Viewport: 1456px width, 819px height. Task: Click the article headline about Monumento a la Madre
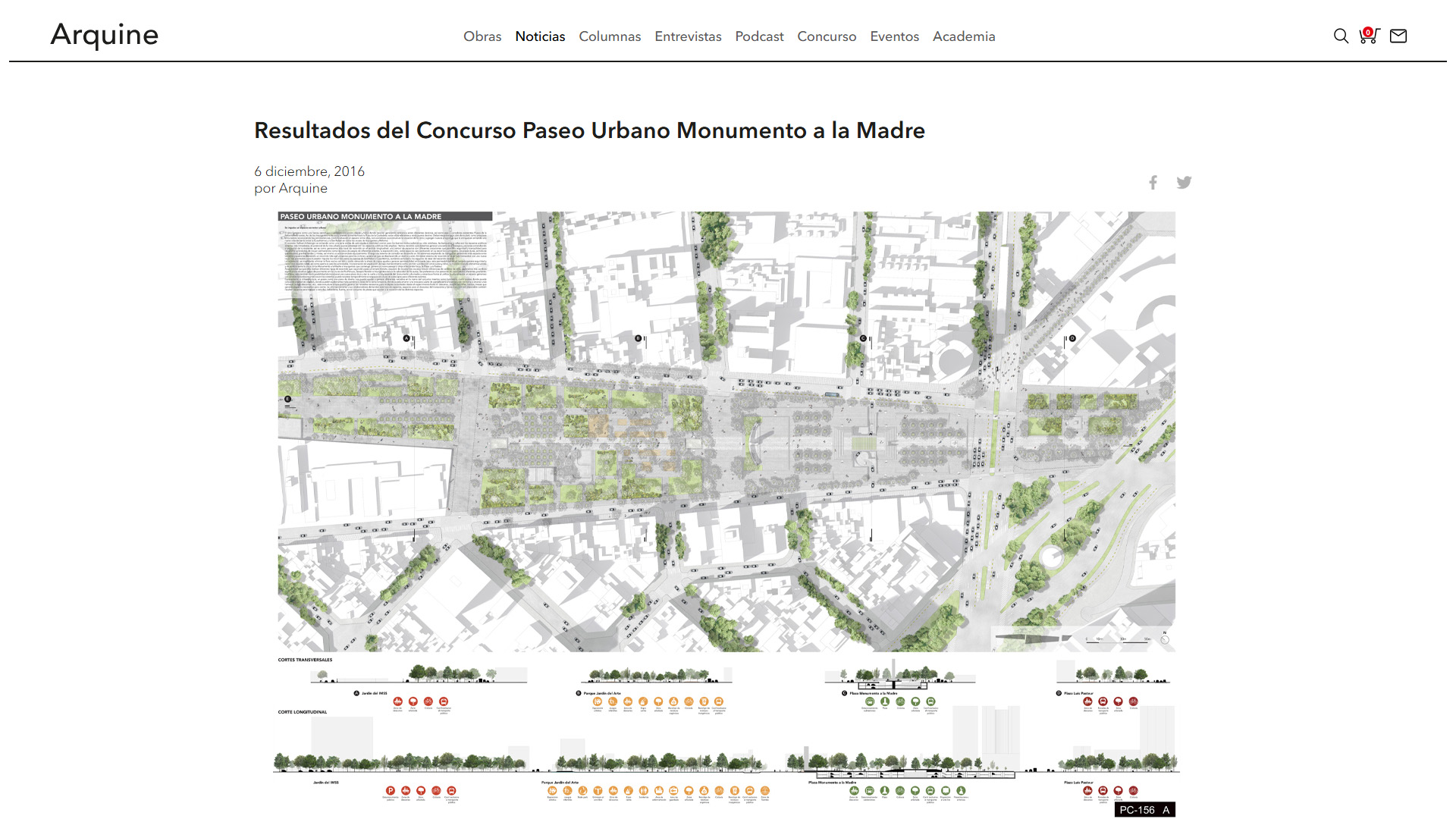[x=589, y=130]
